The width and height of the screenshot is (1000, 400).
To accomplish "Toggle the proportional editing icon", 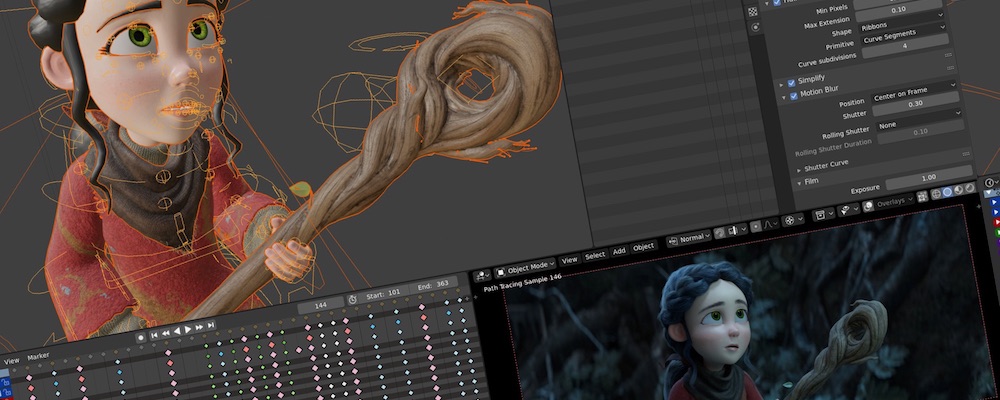I will click(756, 226).
